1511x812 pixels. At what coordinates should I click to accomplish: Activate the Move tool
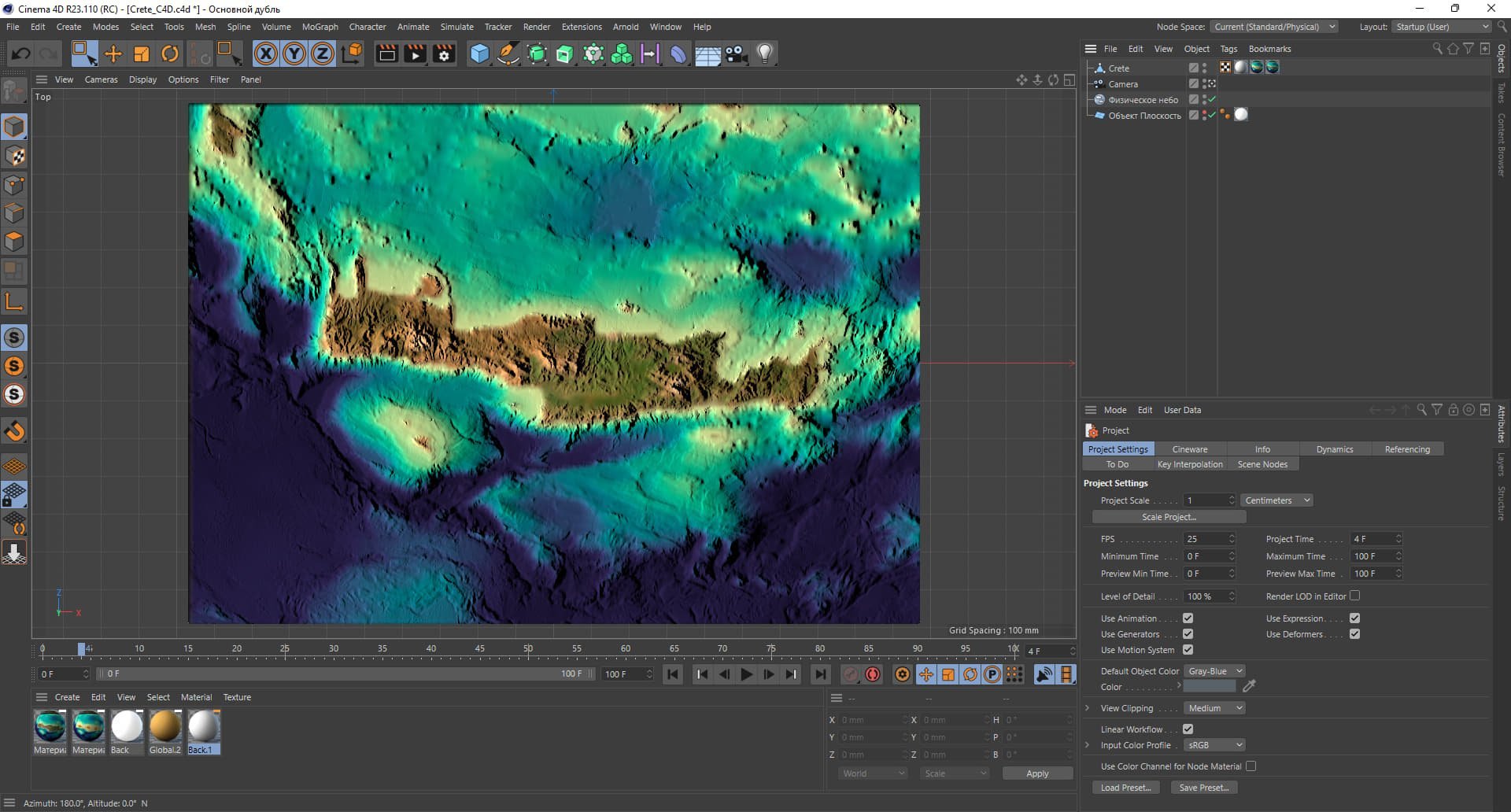tap(113, 54)
